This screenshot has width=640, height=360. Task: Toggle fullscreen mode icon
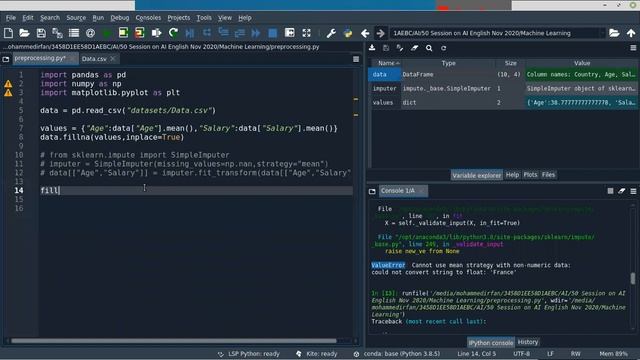tap(306, 33)
